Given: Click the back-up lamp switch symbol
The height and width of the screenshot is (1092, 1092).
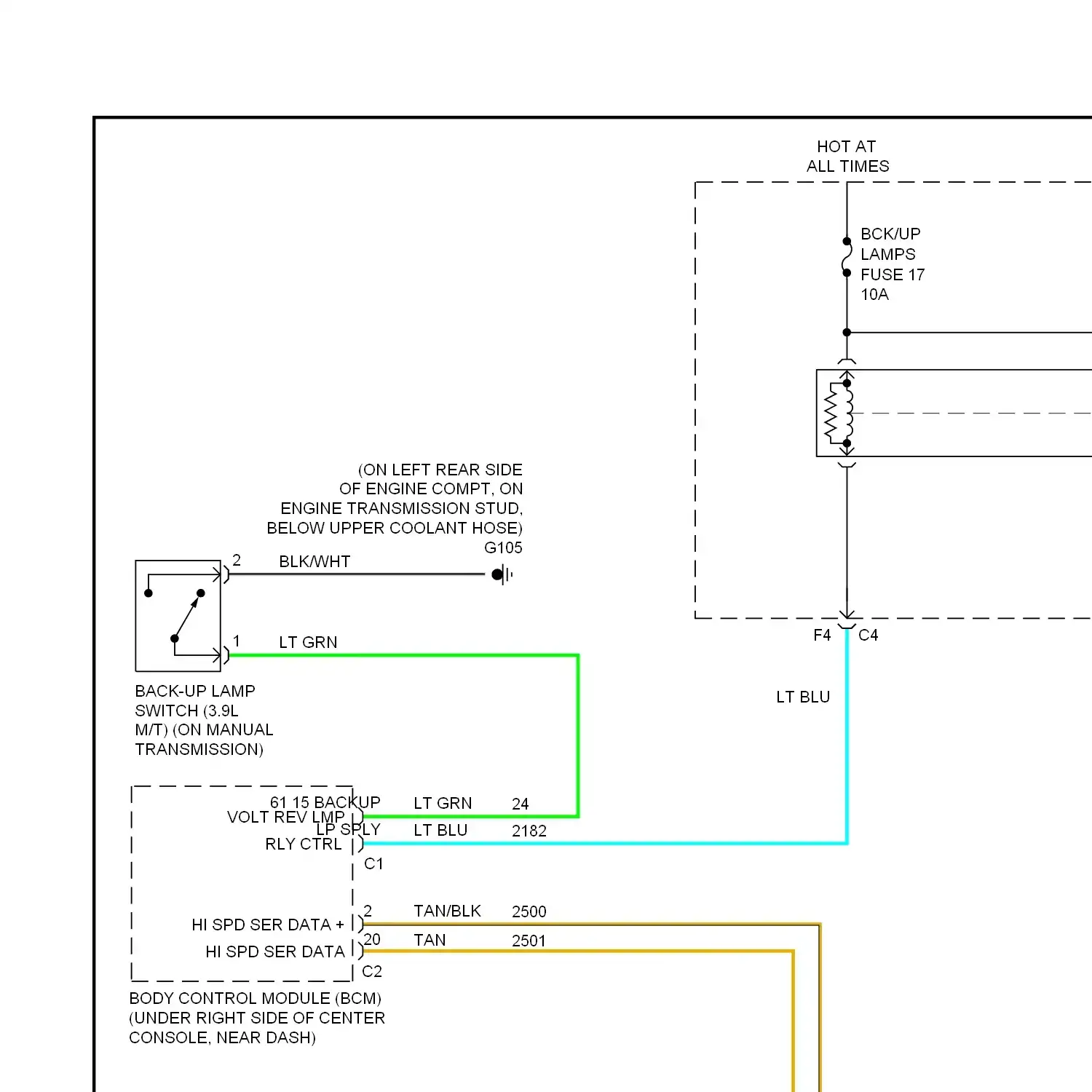Looking at the screenshot, I should point(178,616).
